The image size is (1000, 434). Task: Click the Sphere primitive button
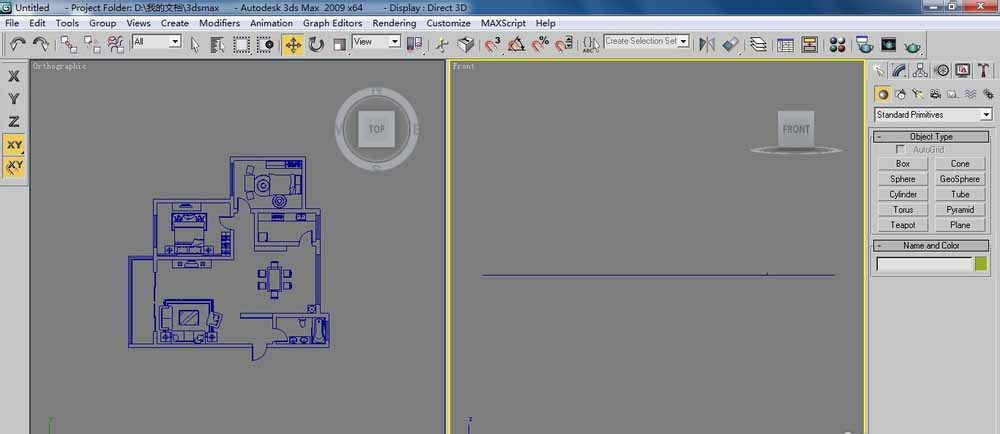[x=902, y=179]
